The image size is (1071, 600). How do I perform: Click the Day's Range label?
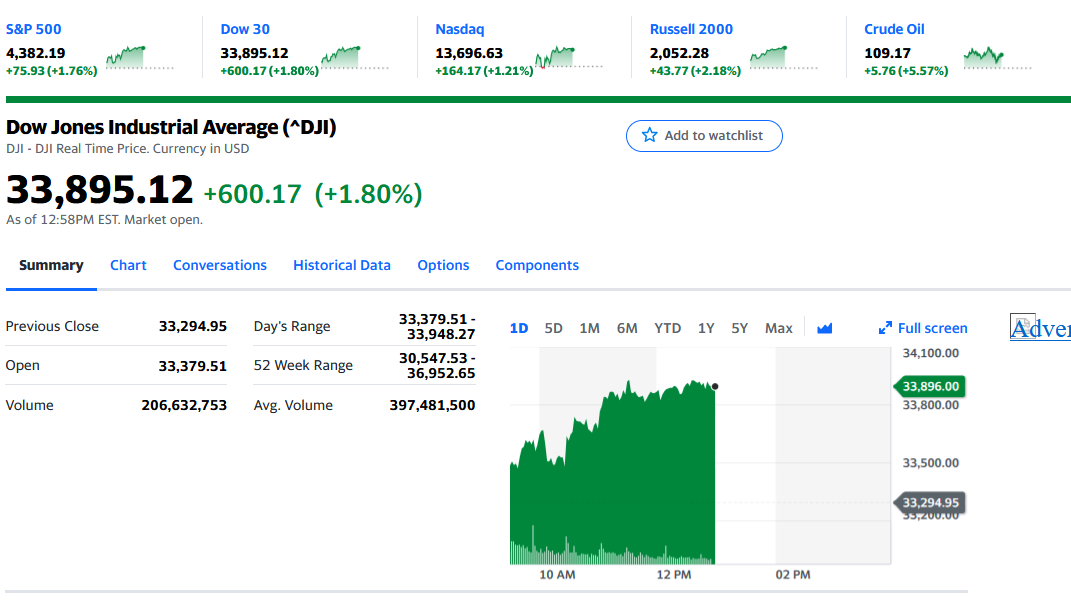pyautogui.click(x=292, y=327)
